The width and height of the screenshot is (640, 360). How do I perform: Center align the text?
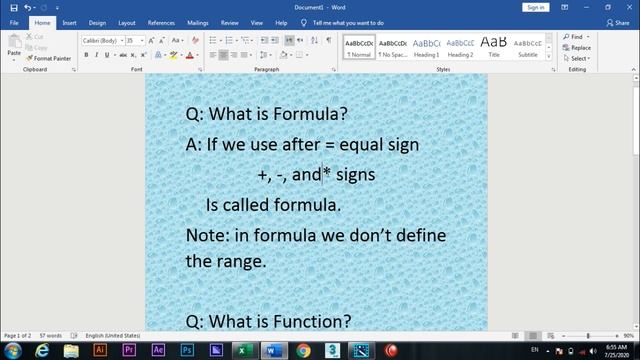pos(223,55)
